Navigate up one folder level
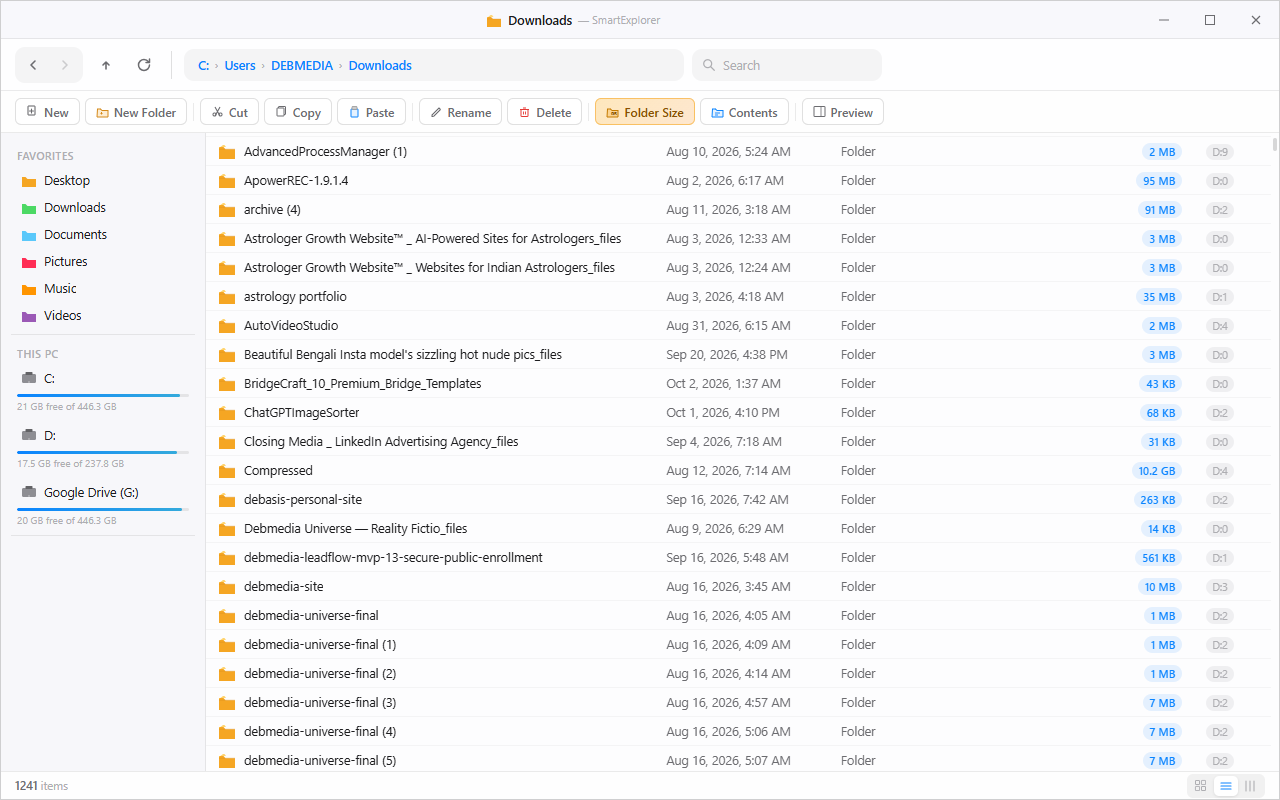 pyautogui.click(x=106, y=65)
